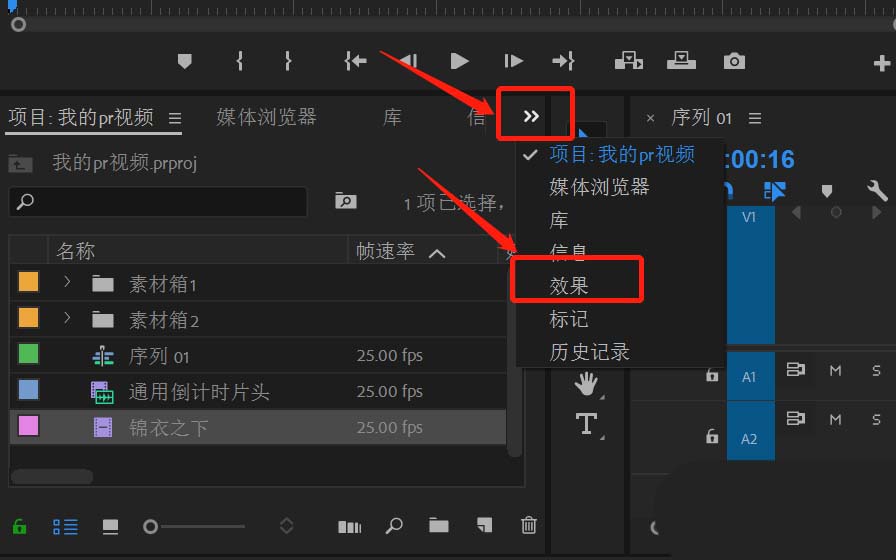
Task: Choose 标记 from the overflow menu
Action: (569, 319)
